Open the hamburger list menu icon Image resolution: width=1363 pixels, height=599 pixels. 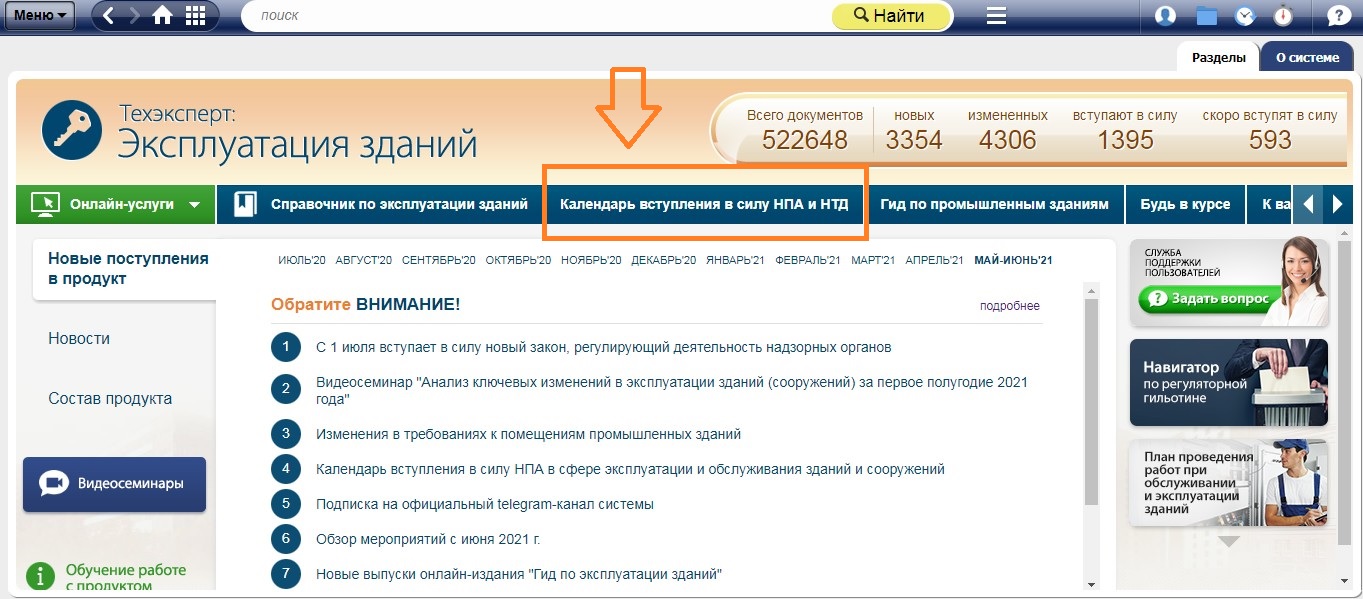[995, 16]
